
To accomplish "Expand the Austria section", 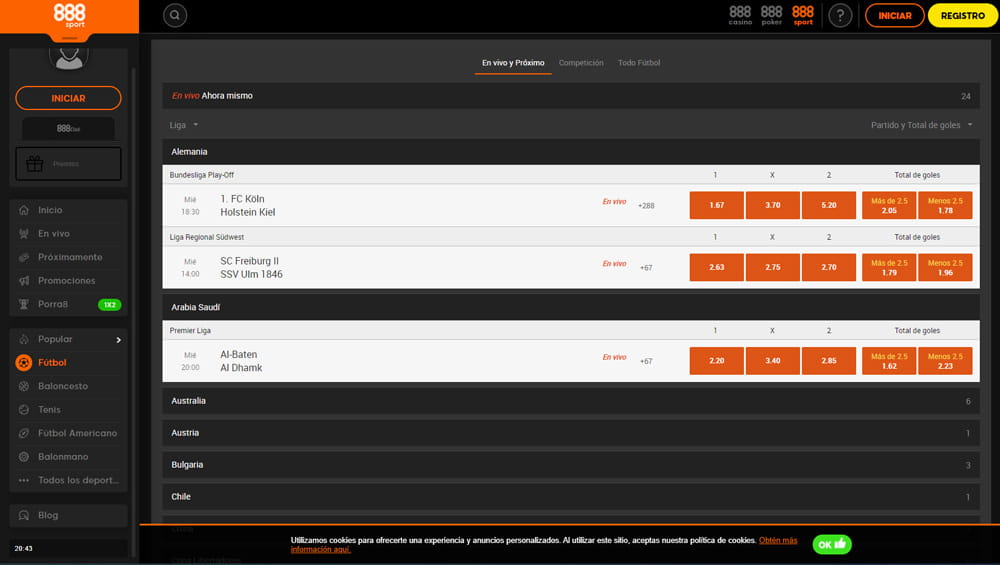I will 571,433.
